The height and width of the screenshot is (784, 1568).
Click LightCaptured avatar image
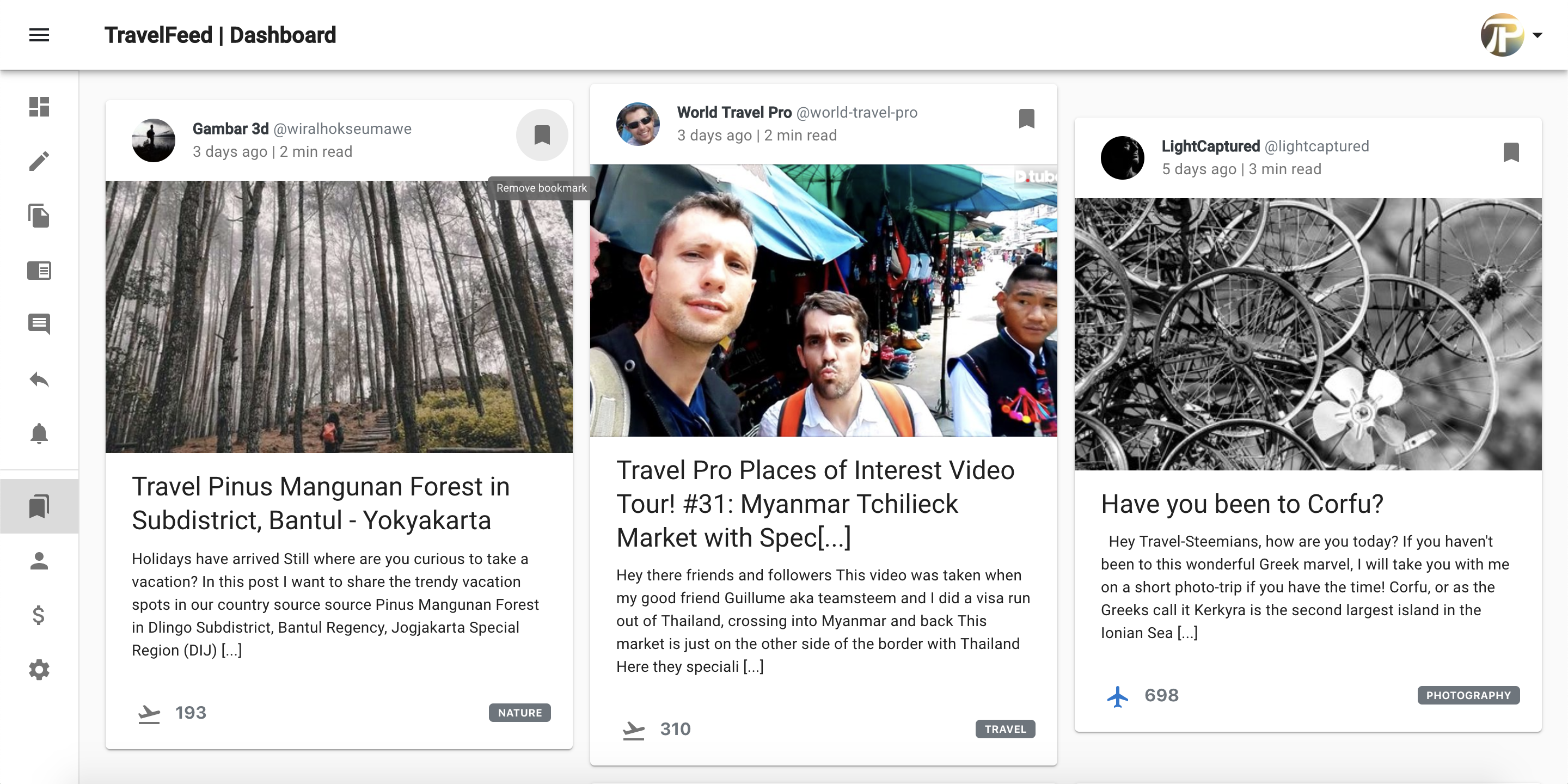point(1123,158)
